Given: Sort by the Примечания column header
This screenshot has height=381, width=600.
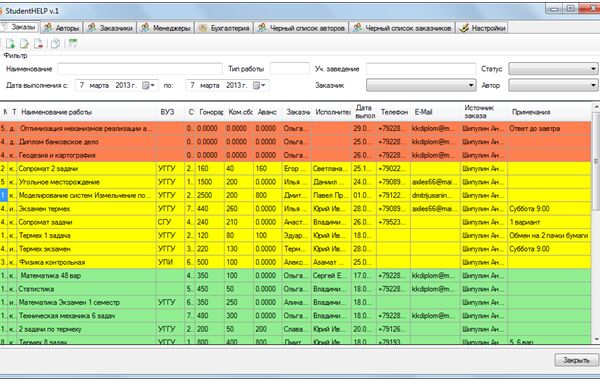Looking at the screenshot, I should [549, 112].
